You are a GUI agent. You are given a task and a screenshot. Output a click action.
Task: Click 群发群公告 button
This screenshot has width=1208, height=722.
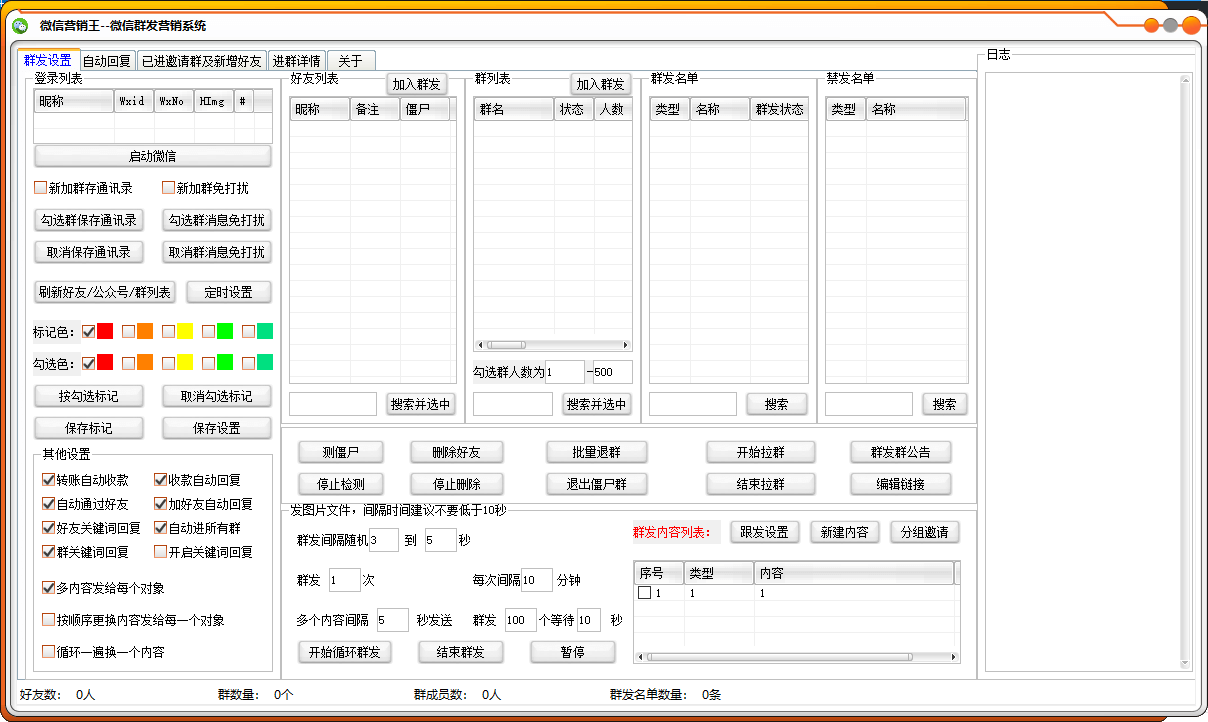pos(901,452)
